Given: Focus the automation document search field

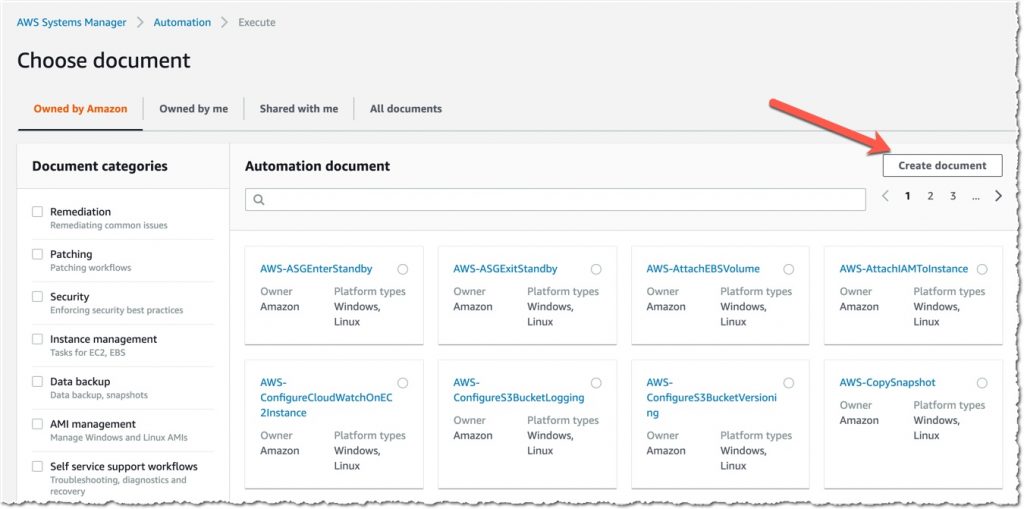Looking at the screenshot, I should pyautogui.click(x=555, y=200).
